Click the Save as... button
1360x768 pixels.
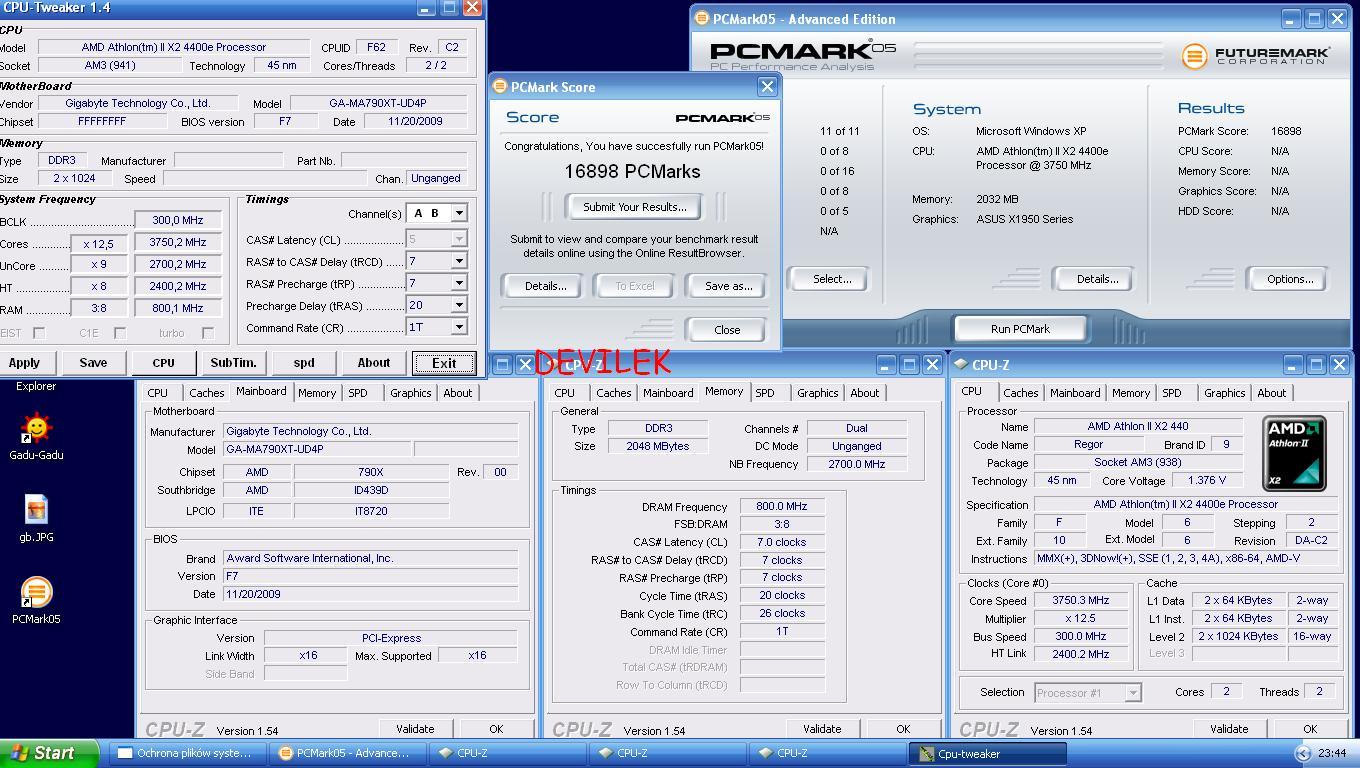(x=728, y=286)
